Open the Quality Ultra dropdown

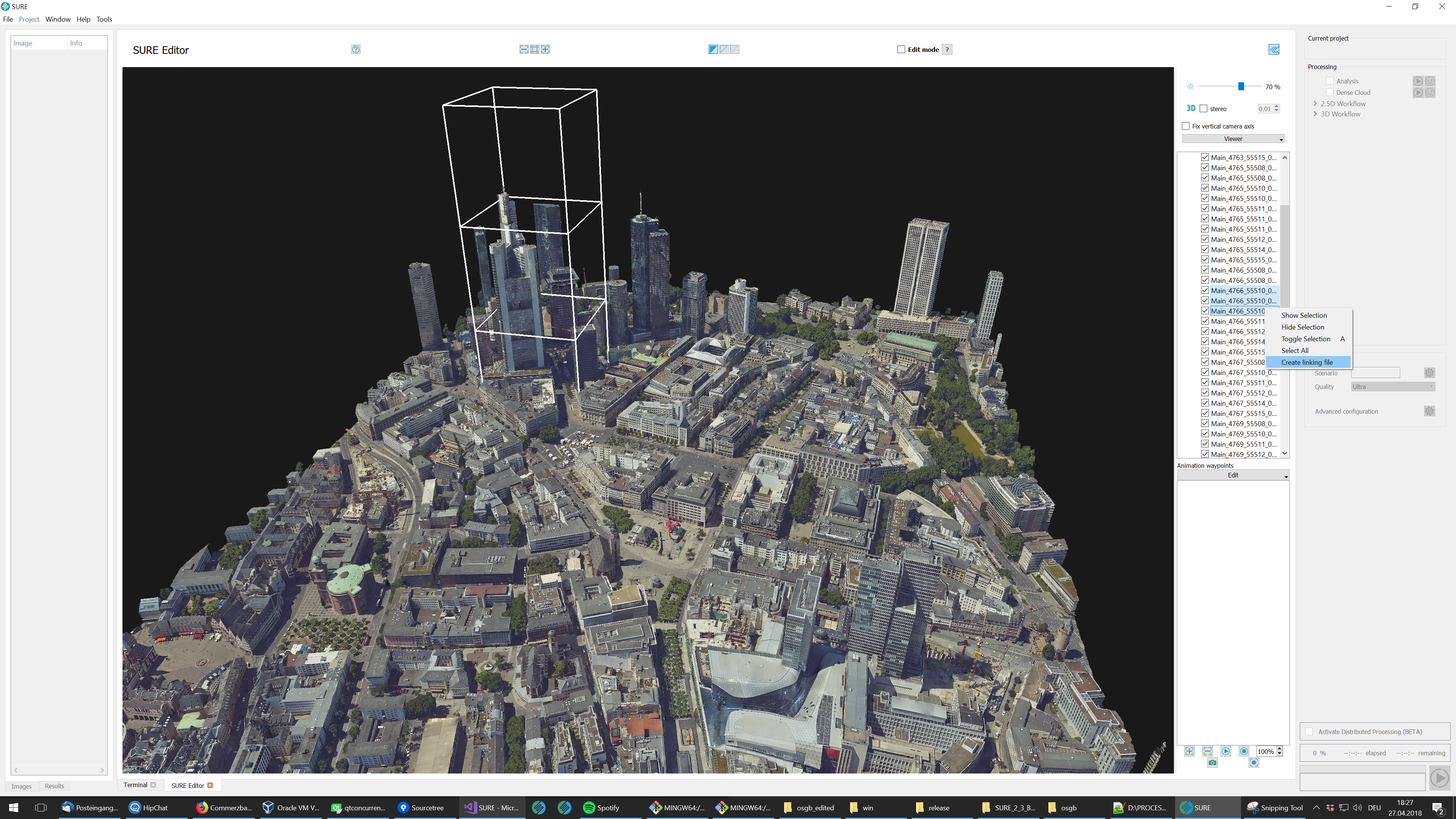1393,387
